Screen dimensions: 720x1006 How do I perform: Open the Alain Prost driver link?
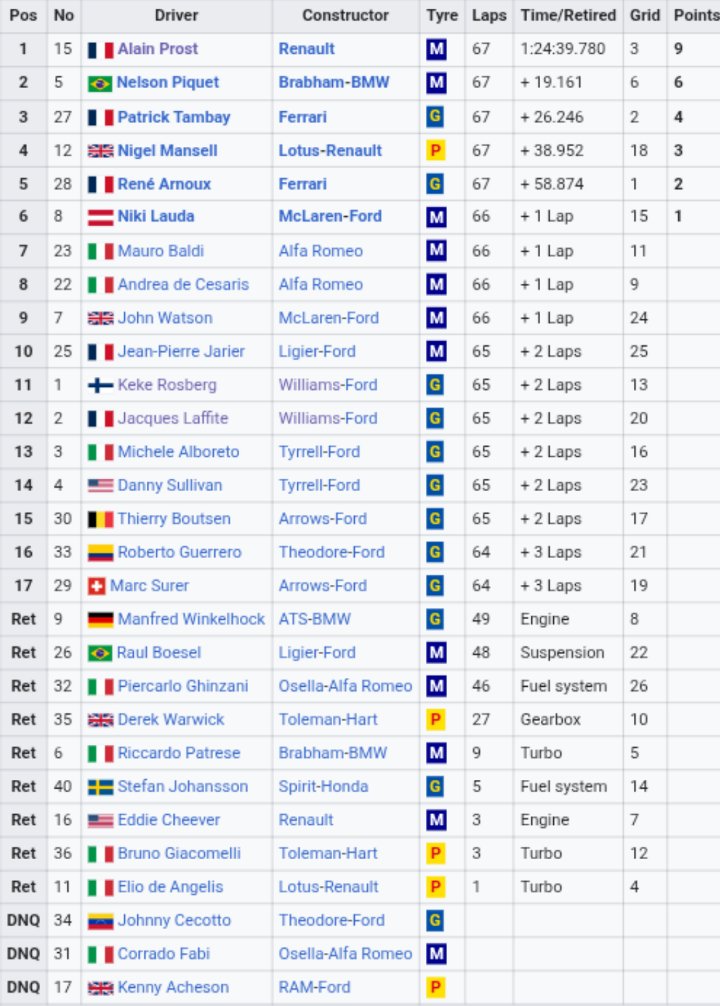(x=158, y=49)
